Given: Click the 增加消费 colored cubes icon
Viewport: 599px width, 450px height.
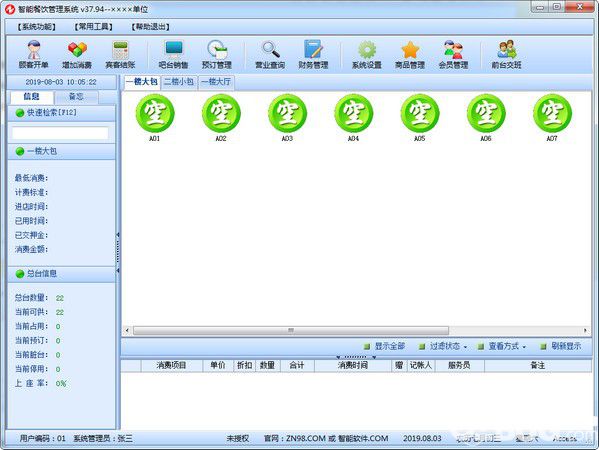Looking at the screenshot, I should point(77,55).
